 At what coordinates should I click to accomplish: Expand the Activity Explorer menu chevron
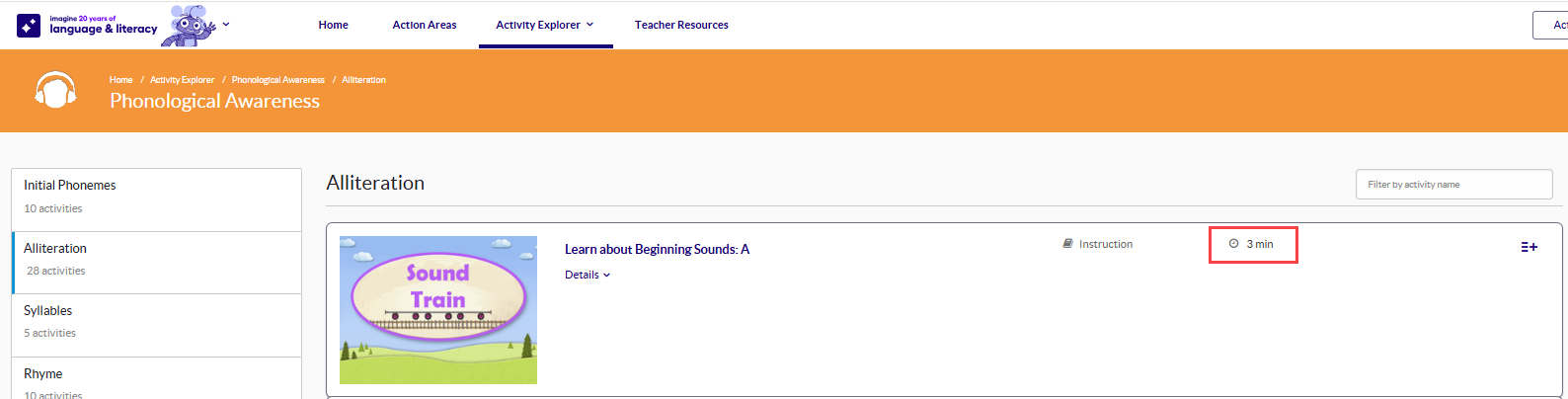[x=590, y=25]
